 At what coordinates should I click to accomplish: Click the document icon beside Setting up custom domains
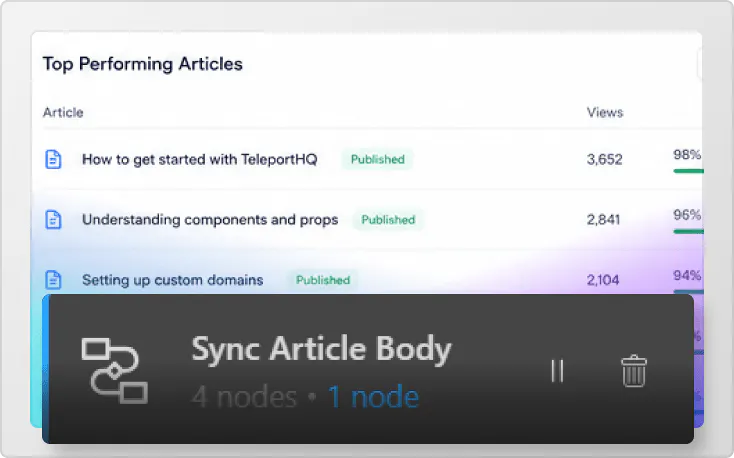pyautogui.click(x=53, y=280)
